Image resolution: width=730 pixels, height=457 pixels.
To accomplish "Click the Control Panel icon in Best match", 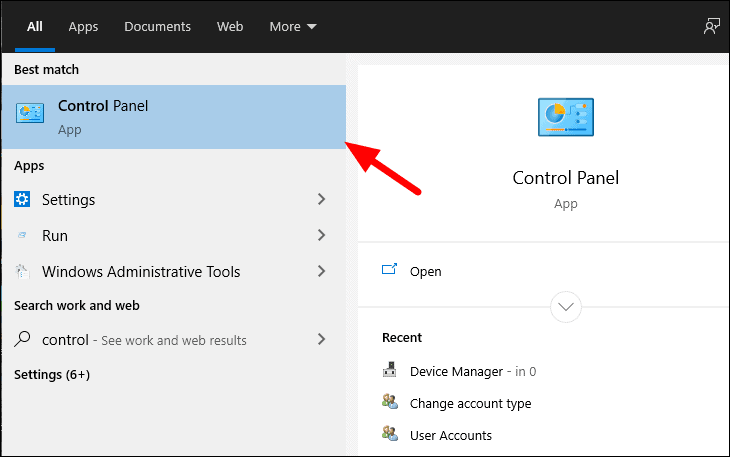I will [30, 113].
